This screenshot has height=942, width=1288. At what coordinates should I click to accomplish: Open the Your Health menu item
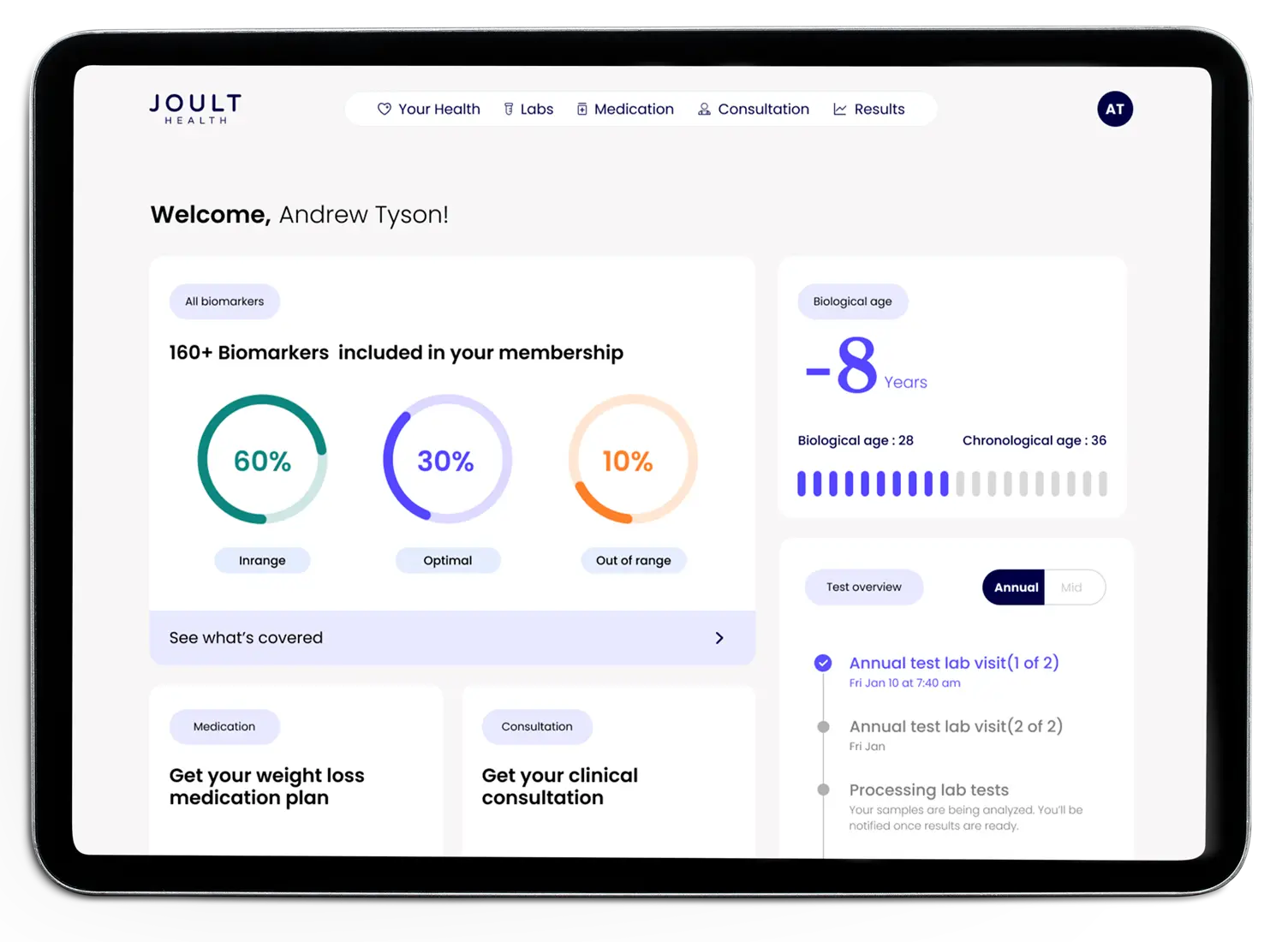click(x=429, y=109)
